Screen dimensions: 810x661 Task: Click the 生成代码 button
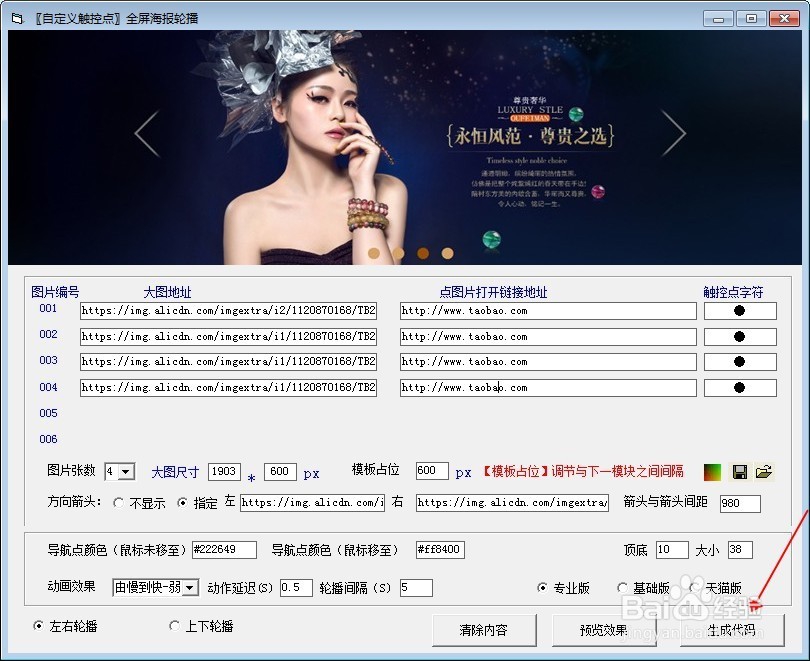coord(732,630)
